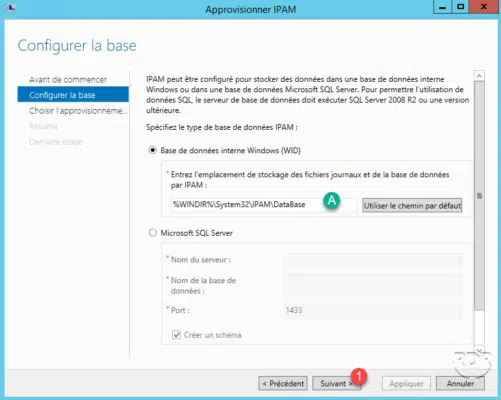Click the Appliquer button

[x=406, y=384]
